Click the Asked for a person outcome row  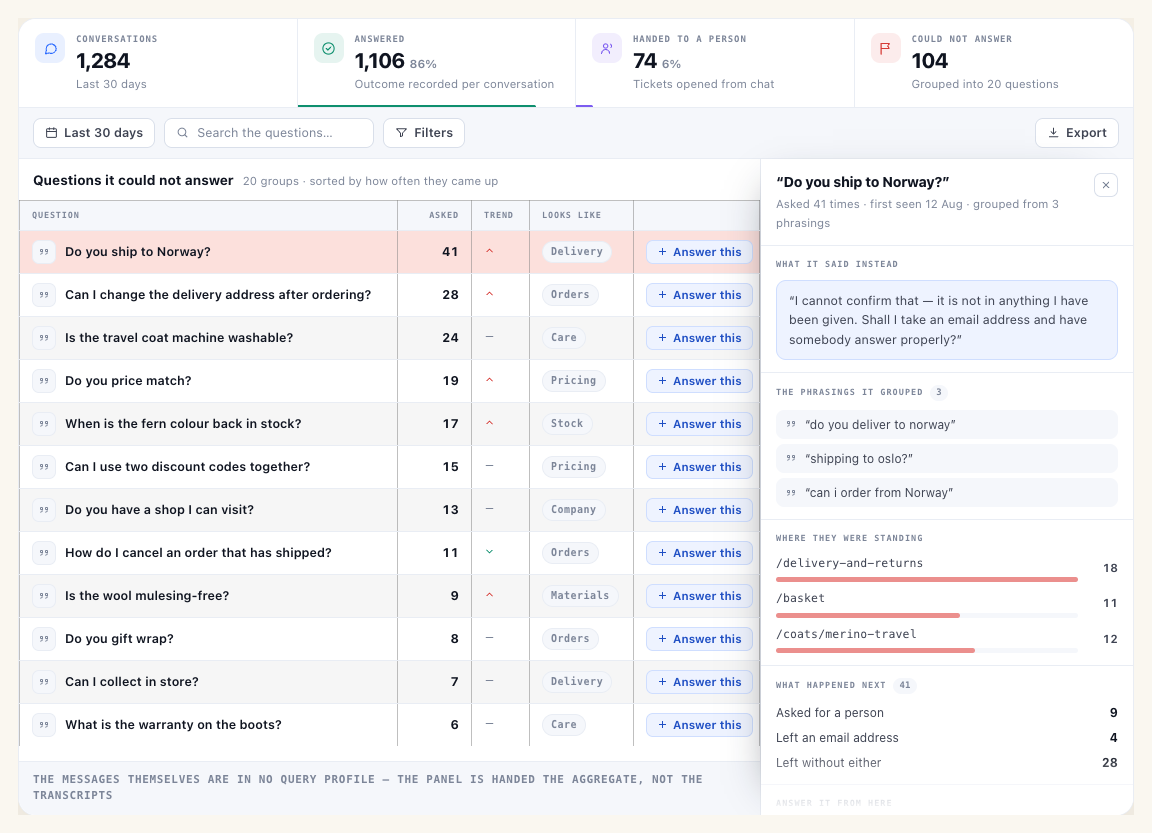(946, 713)
